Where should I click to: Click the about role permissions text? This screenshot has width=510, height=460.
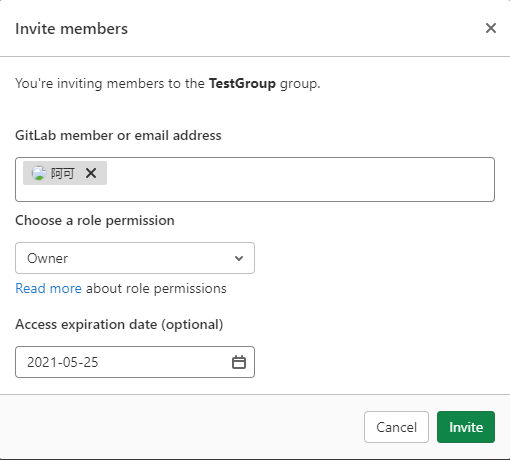[156, 288]
